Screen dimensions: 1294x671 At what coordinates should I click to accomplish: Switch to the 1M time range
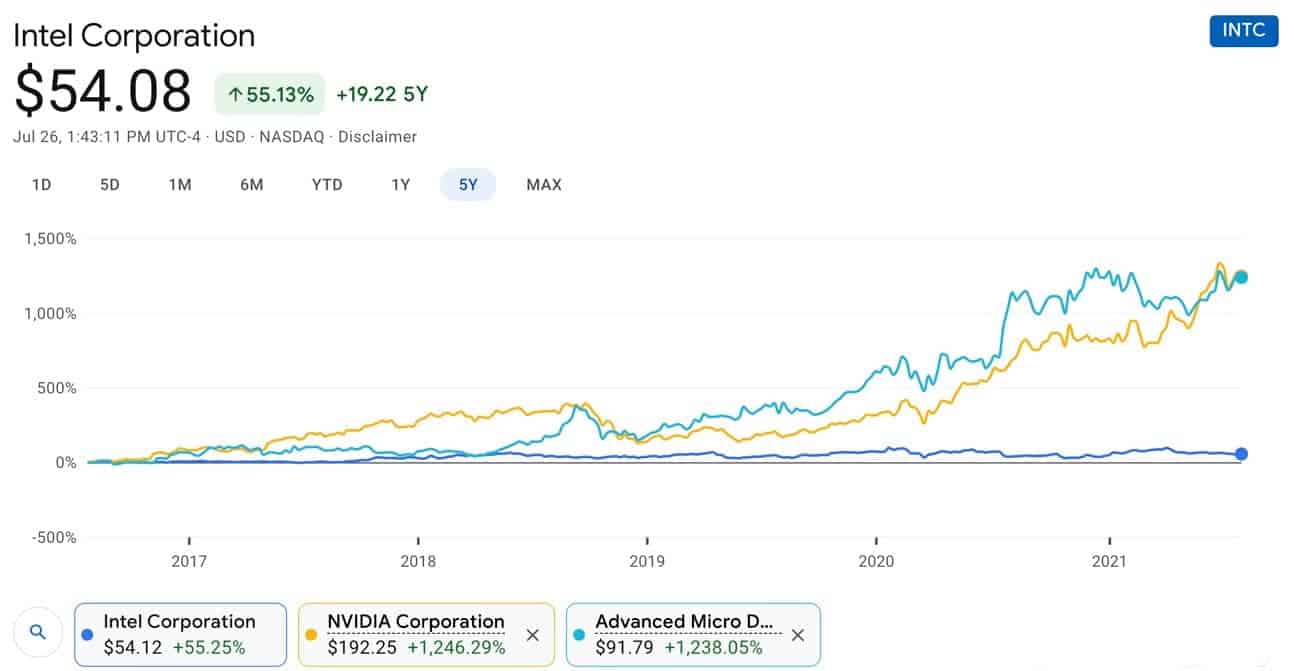pyautogui.click(x=180, y=185)
